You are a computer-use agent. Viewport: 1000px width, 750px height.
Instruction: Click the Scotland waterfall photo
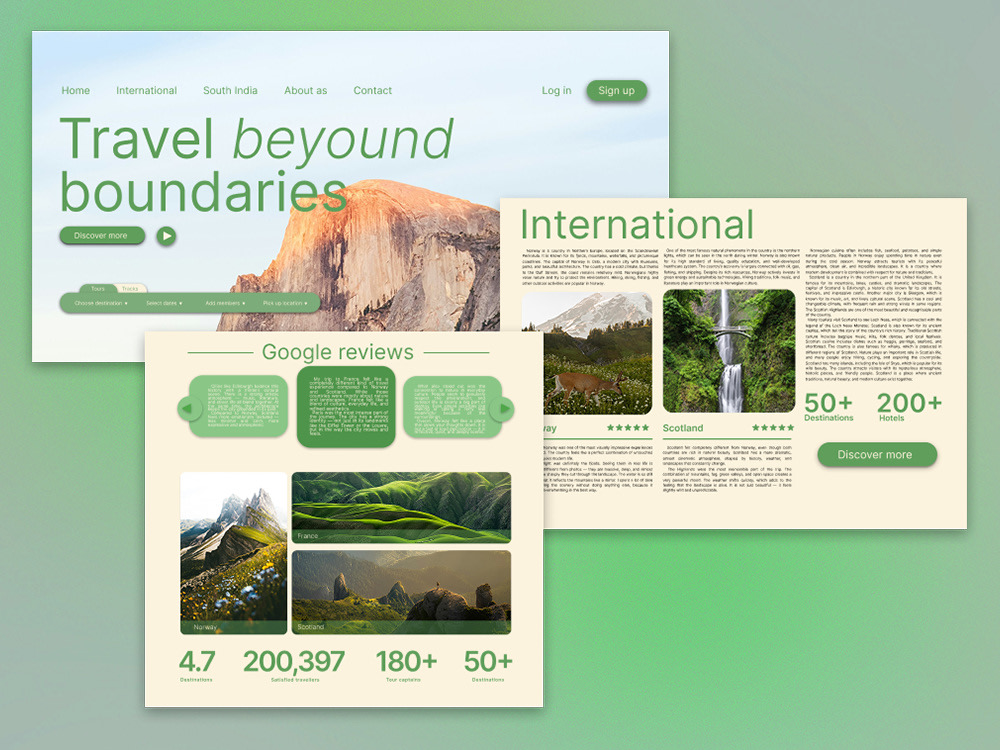(x=729, y=351)
